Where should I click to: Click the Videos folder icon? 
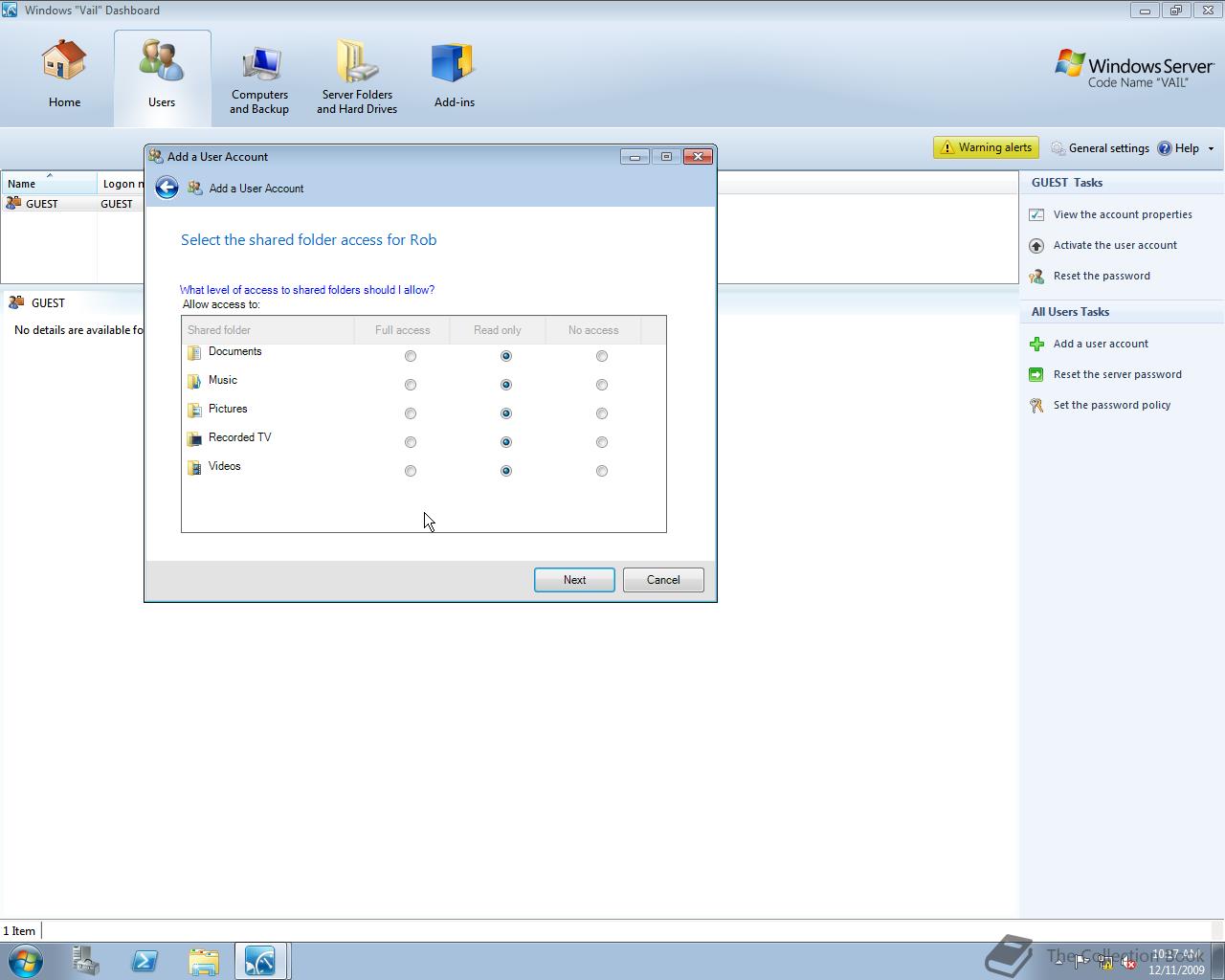194,468
